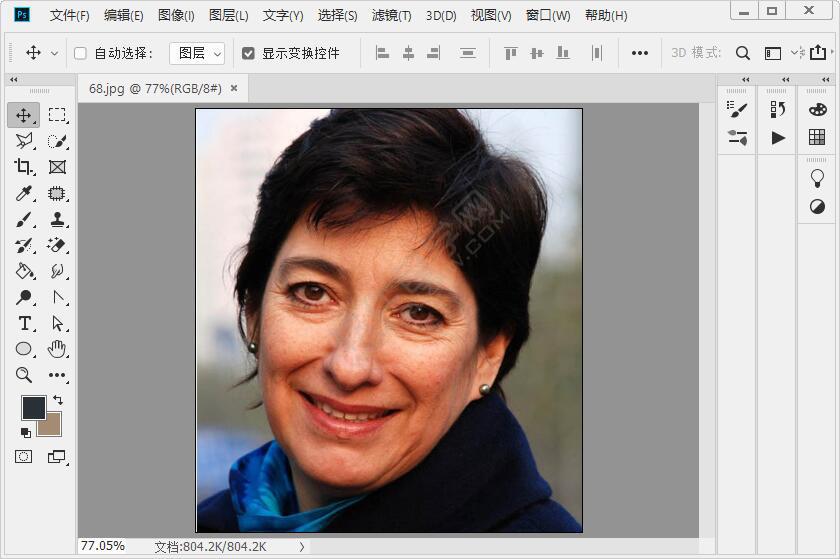Swap foreground and background colors
This screenshot has height=559, width=840.
[58, 400]
